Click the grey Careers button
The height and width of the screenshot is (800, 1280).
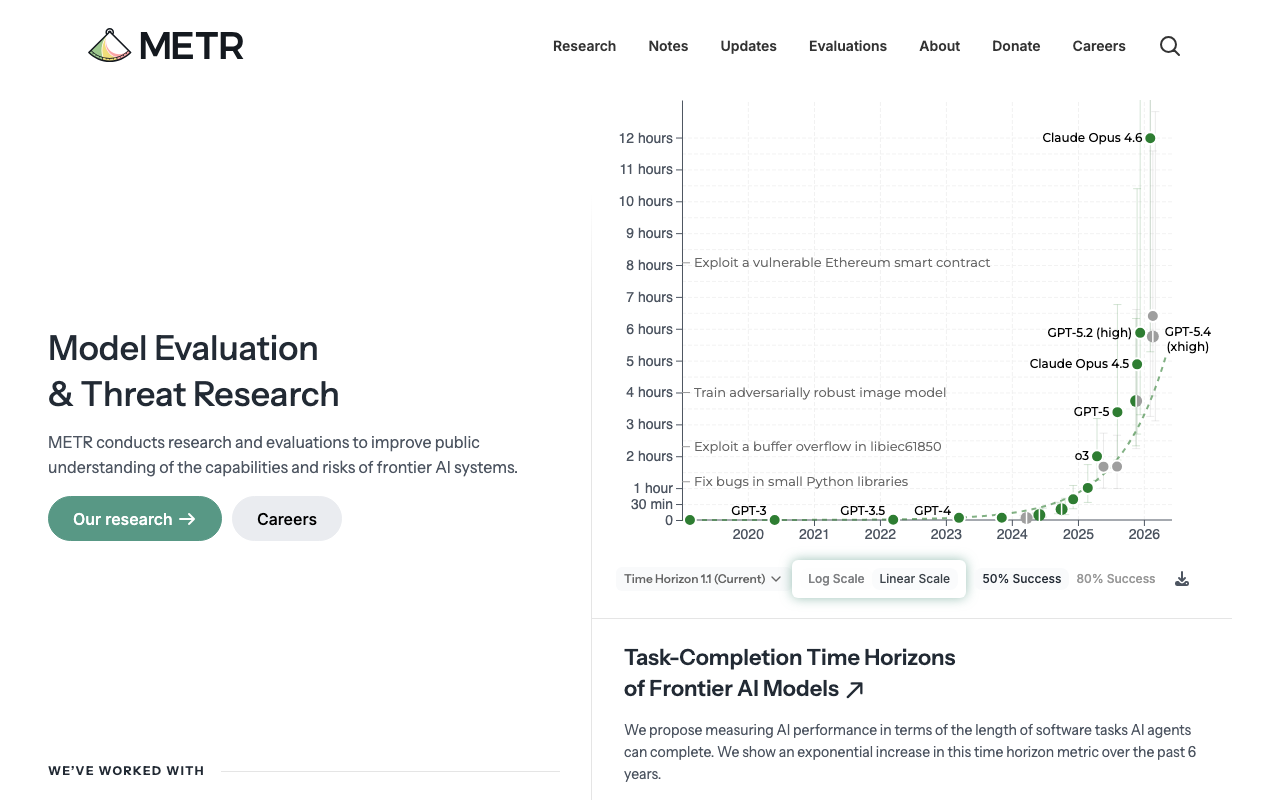(287, 519)
